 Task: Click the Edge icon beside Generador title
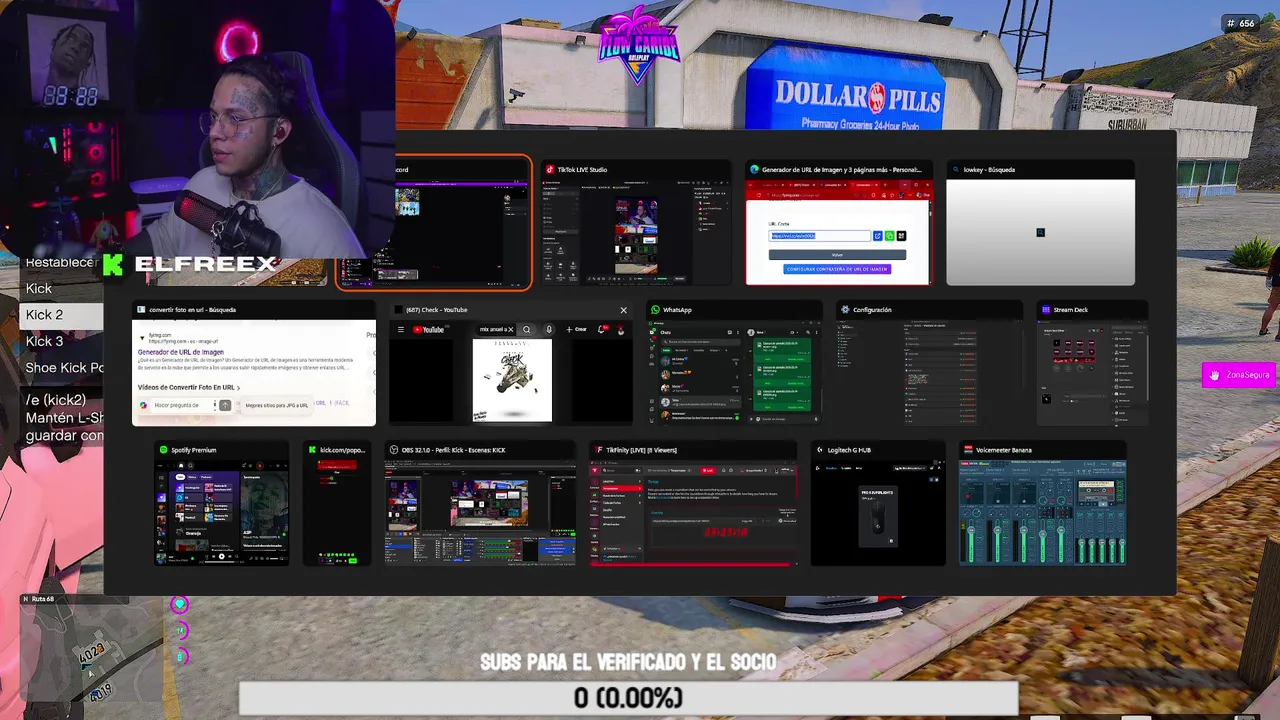point(755,170)
